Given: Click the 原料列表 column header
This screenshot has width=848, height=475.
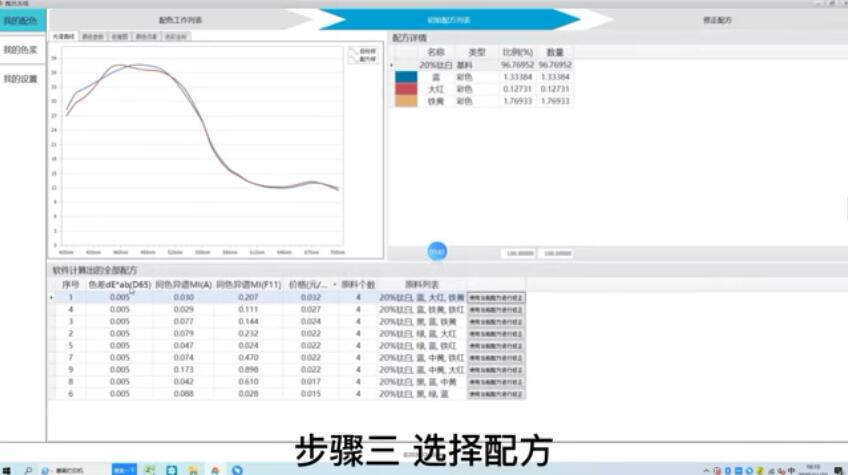Looking at the screenshot, I should tap(422, 285).
